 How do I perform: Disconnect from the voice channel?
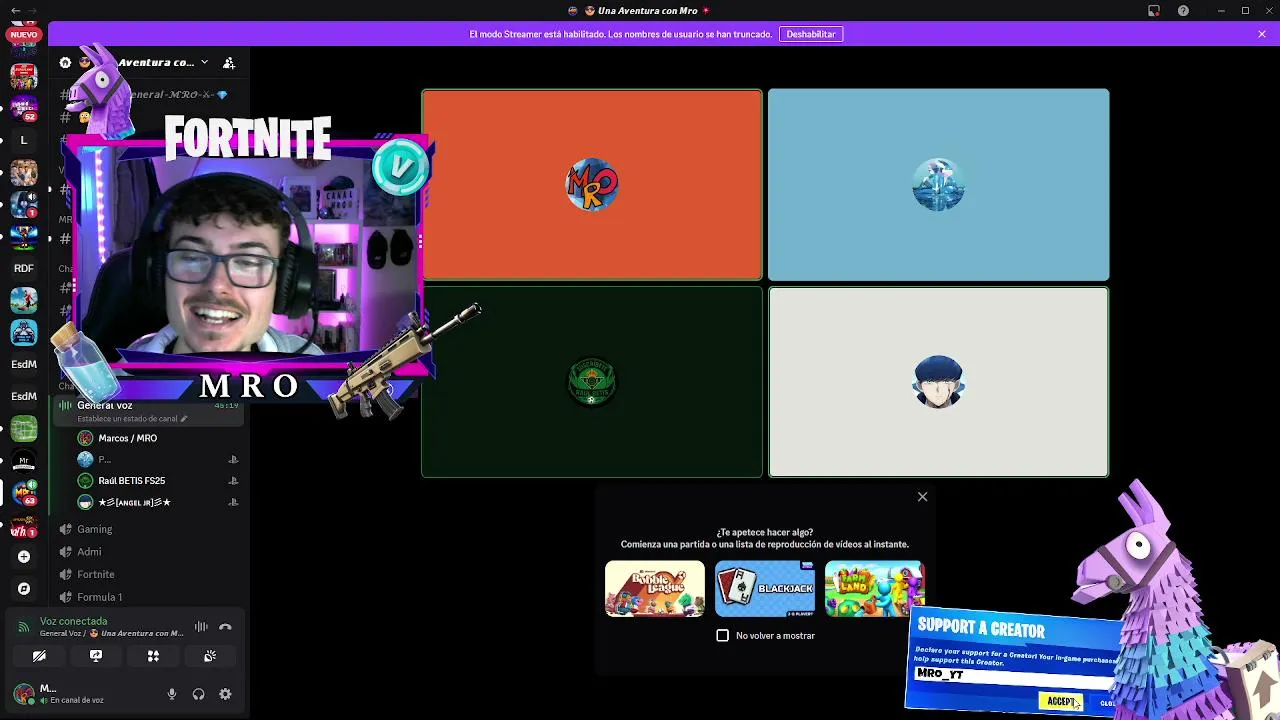pyautogui.click(x=225, y=627)
